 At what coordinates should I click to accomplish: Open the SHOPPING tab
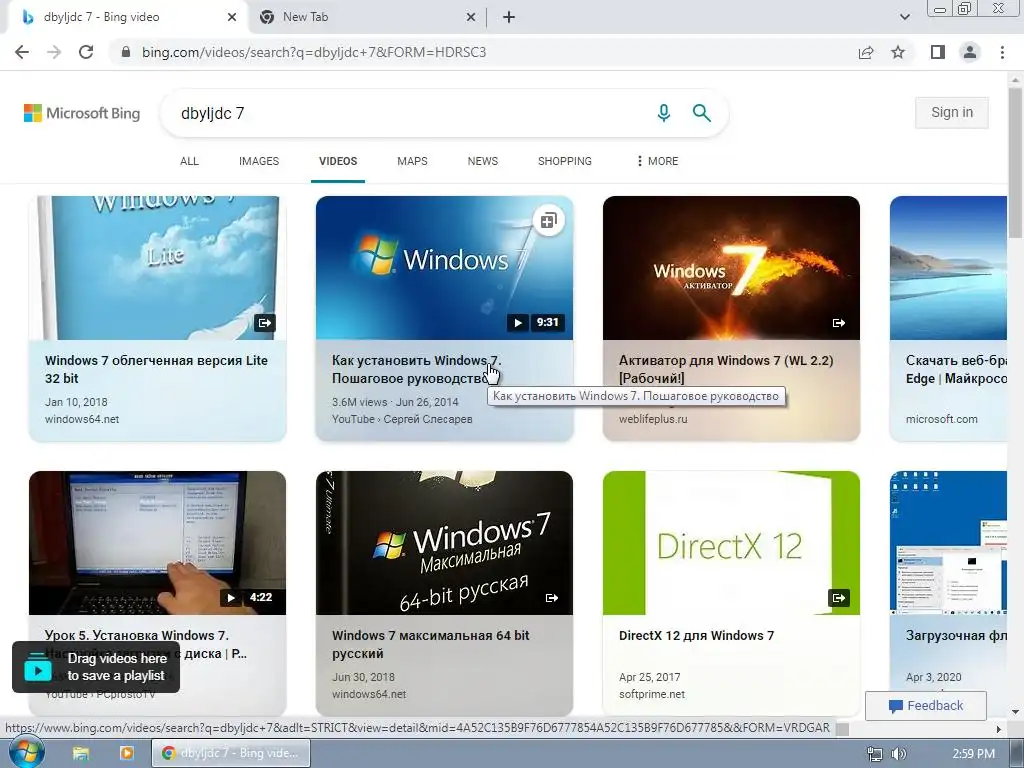click(565, 161)
